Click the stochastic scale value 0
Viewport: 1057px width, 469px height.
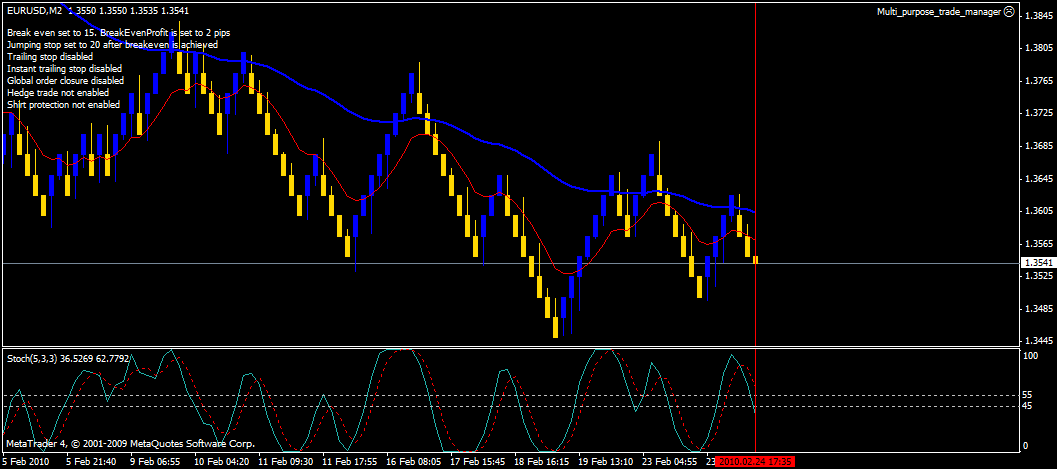(1026, 446)
